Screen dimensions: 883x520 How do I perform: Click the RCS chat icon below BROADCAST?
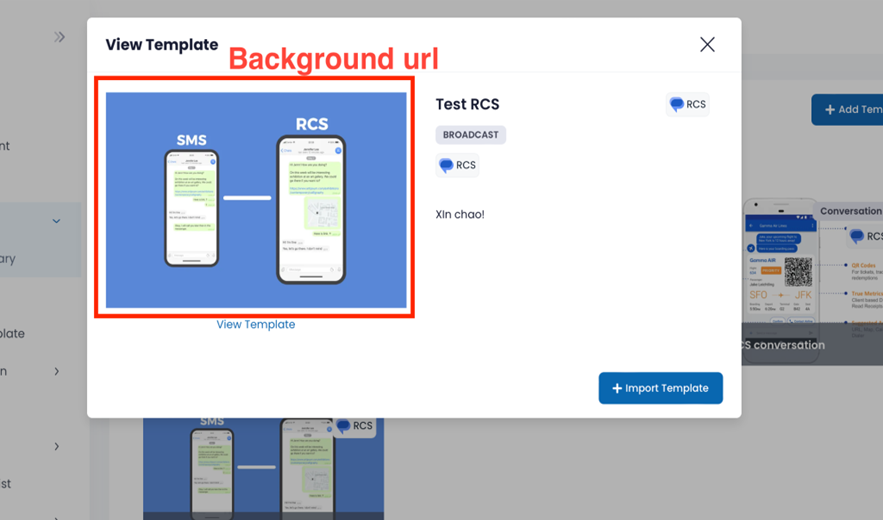[457, 165]
